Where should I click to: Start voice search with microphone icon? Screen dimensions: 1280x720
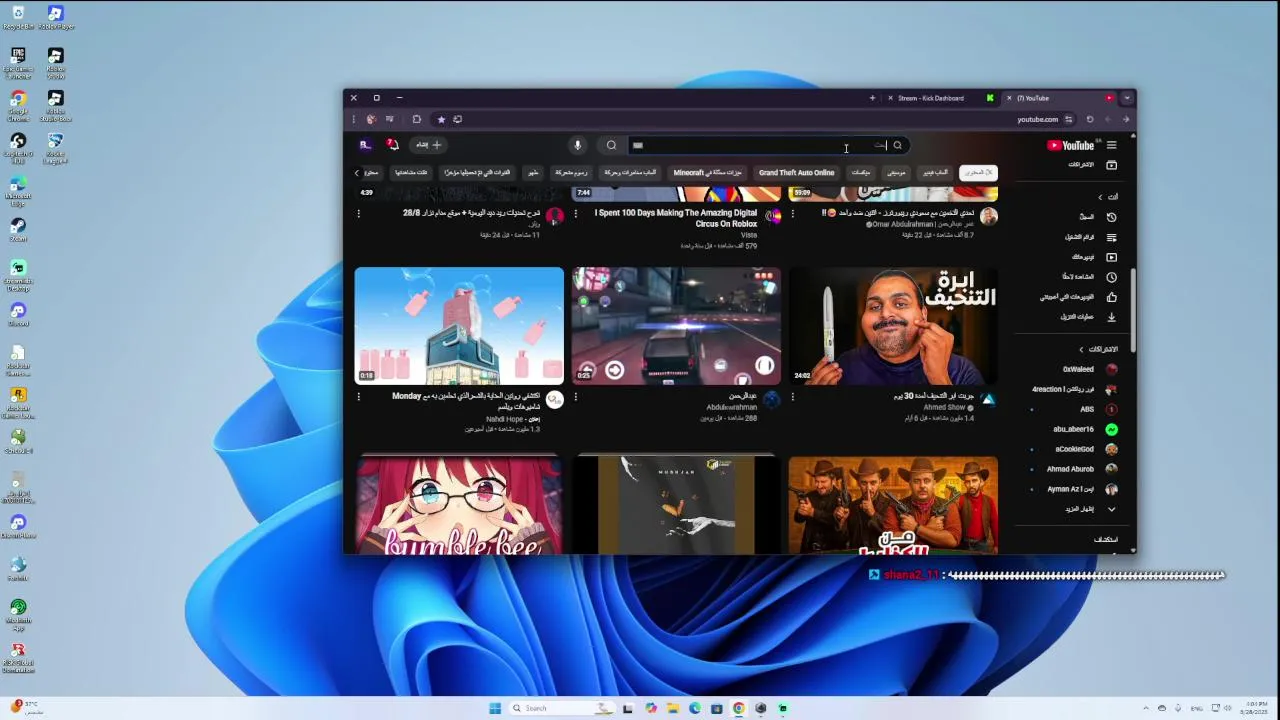577,145
